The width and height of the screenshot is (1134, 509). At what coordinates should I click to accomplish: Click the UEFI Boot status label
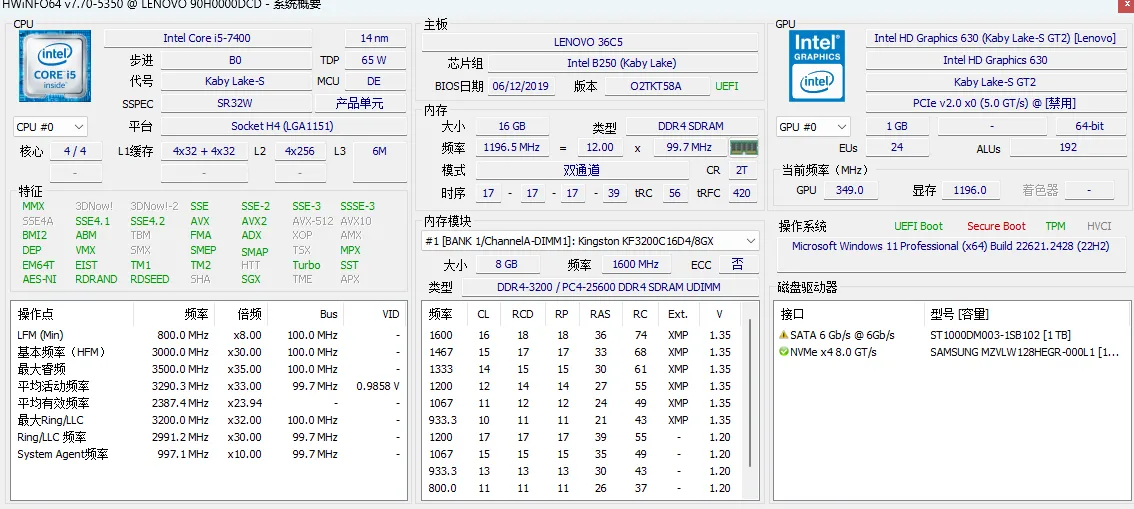[x=918, y=226]
